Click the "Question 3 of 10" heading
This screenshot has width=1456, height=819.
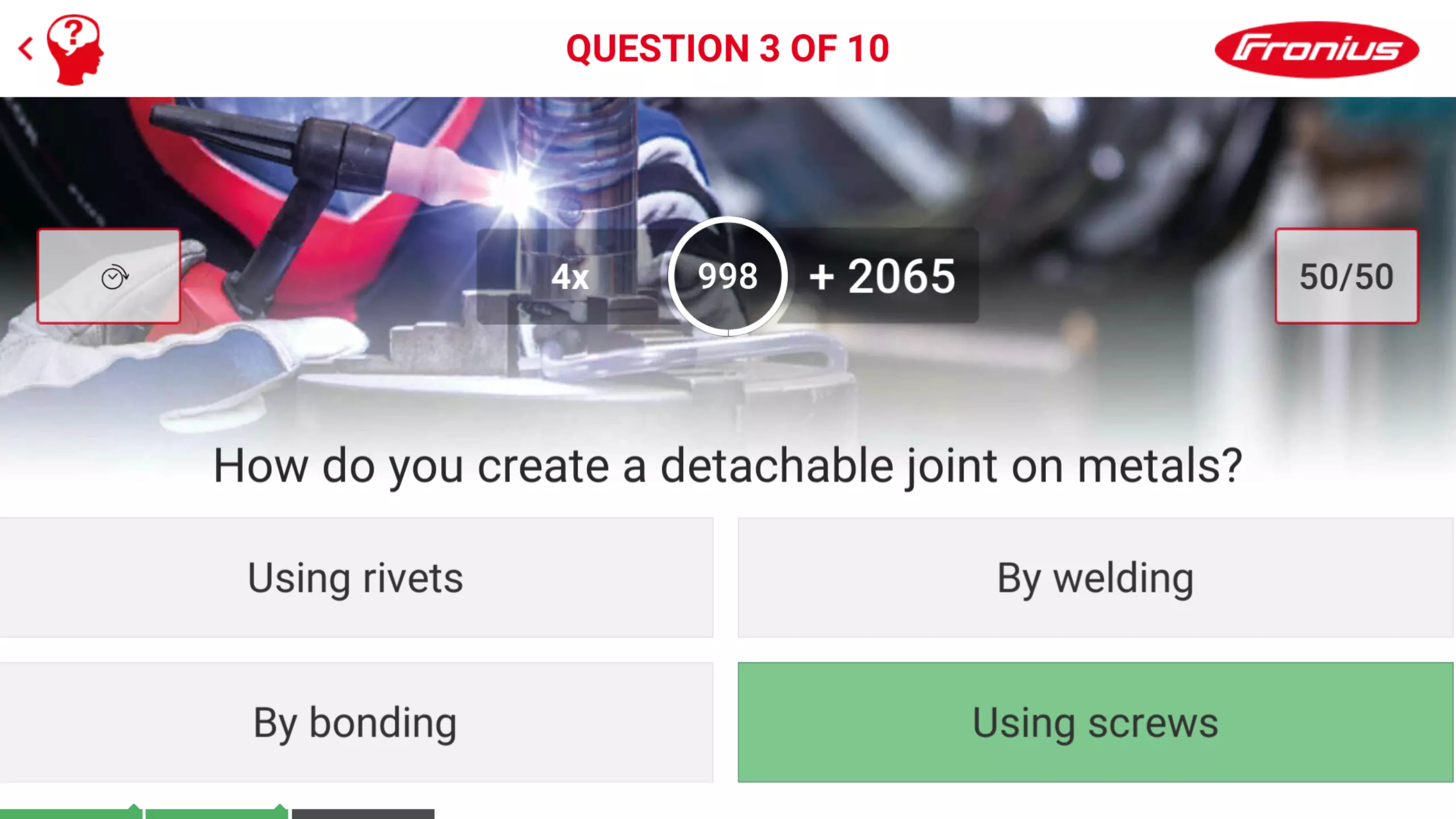727,49
